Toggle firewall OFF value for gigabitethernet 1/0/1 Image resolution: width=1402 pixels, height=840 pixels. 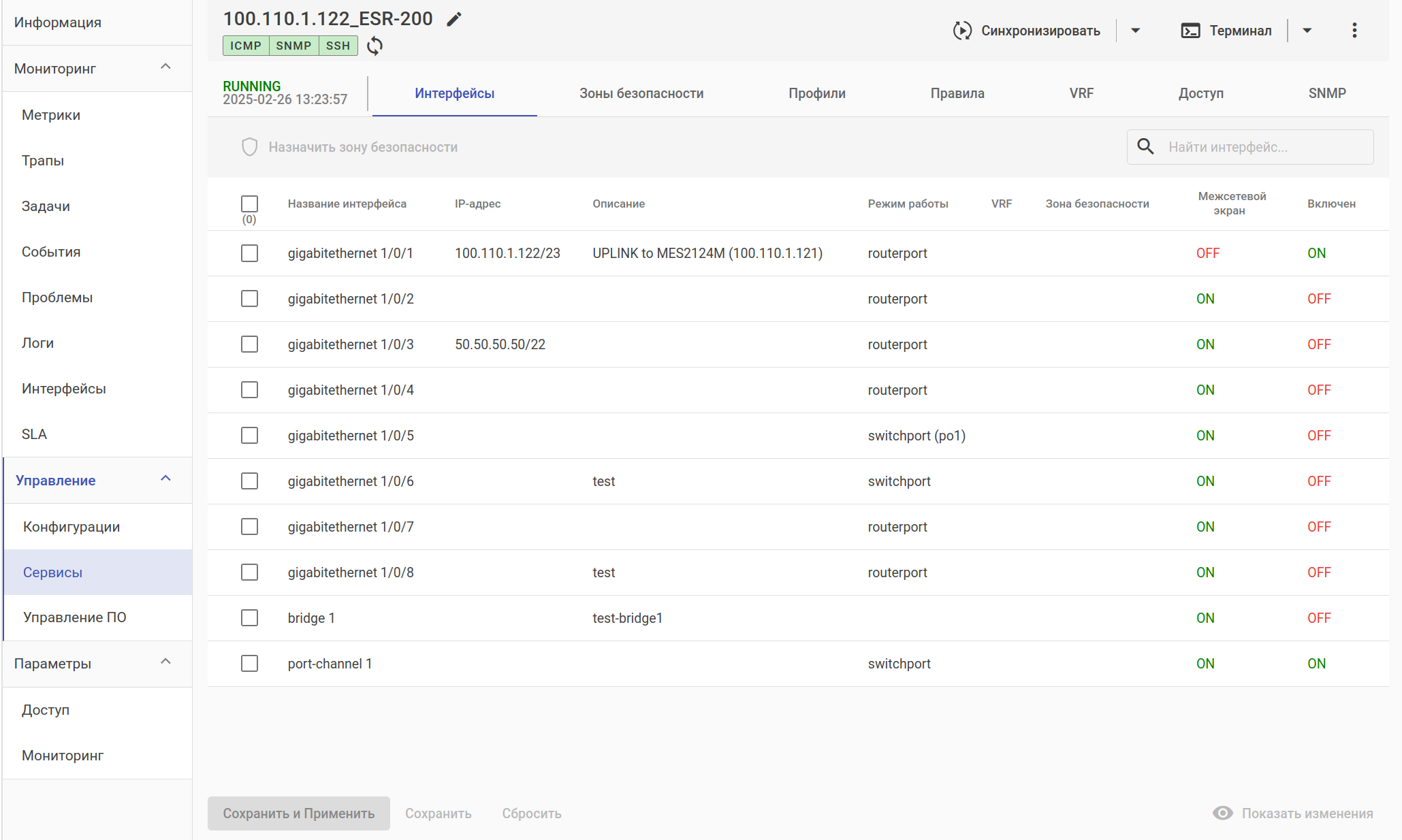1208,253
